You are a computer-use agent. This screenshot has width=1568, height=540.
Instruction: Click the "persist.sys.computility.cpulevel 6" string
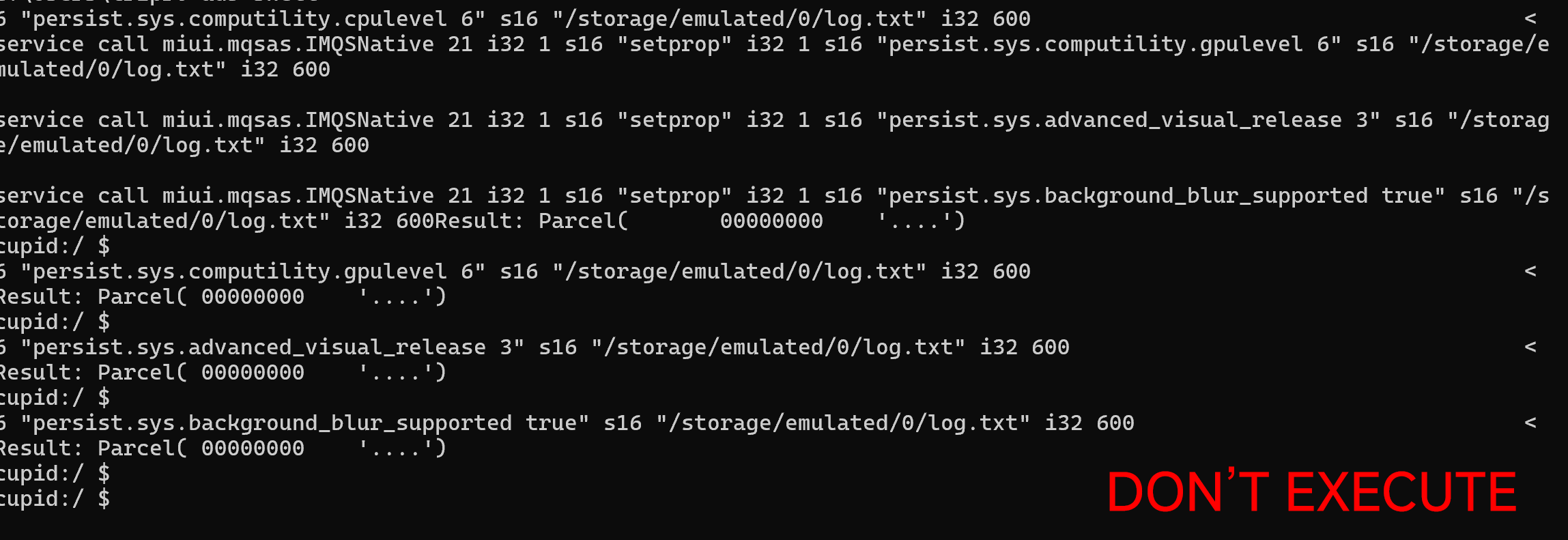click(x=253, y=19)
